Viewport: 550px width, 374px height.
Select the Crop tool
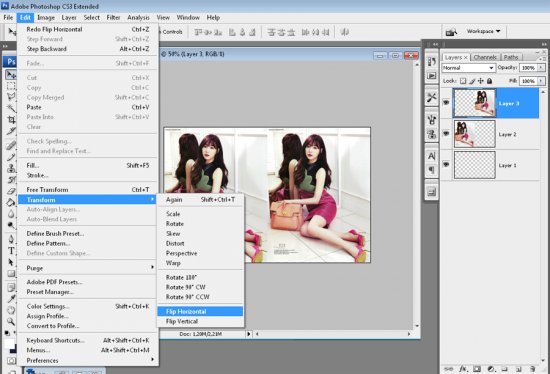coord(11,119)
